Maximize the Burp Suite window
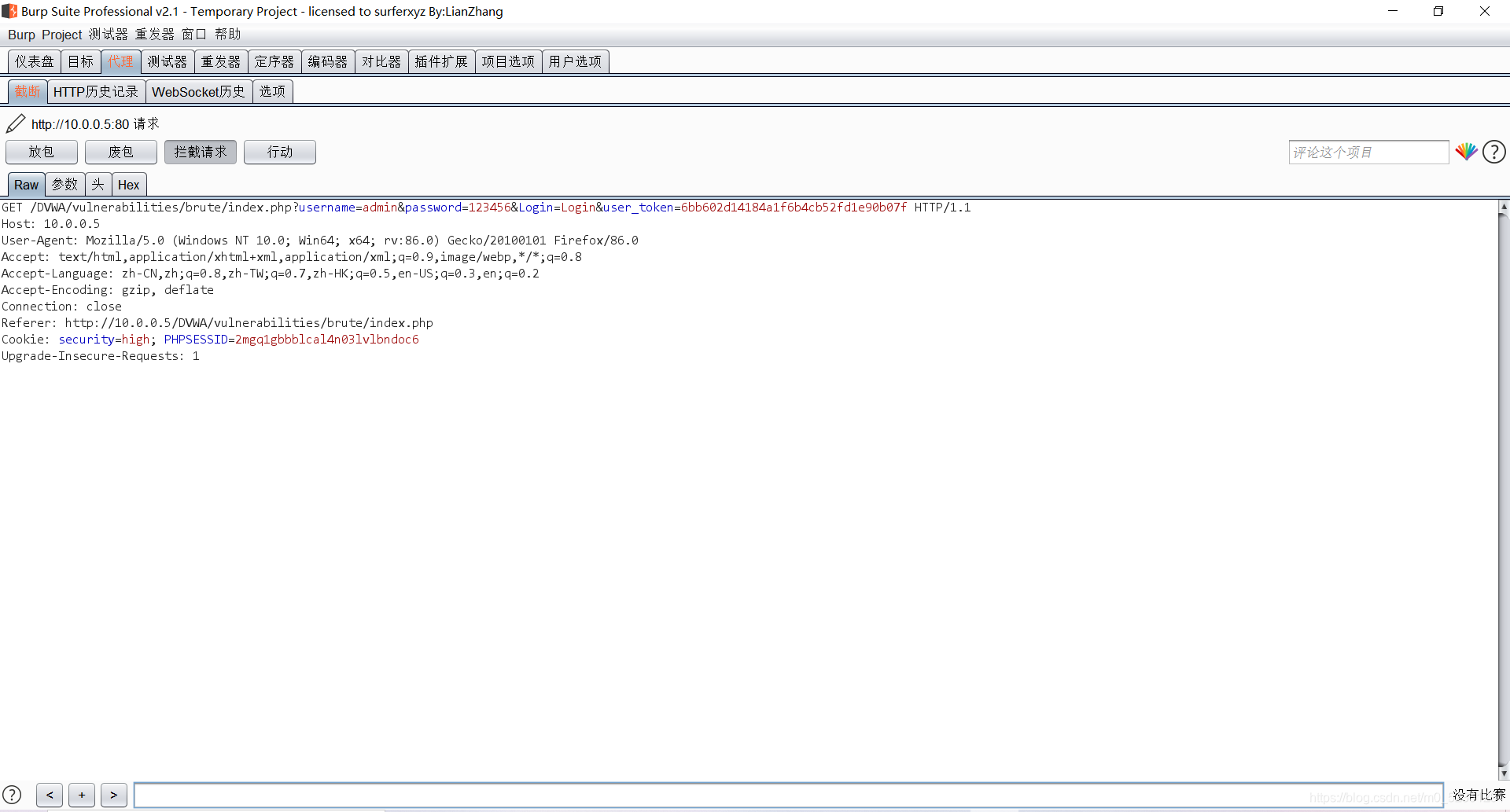Screen dimensions: 1510x812 pyautogui.click(x=1438, y=11)
